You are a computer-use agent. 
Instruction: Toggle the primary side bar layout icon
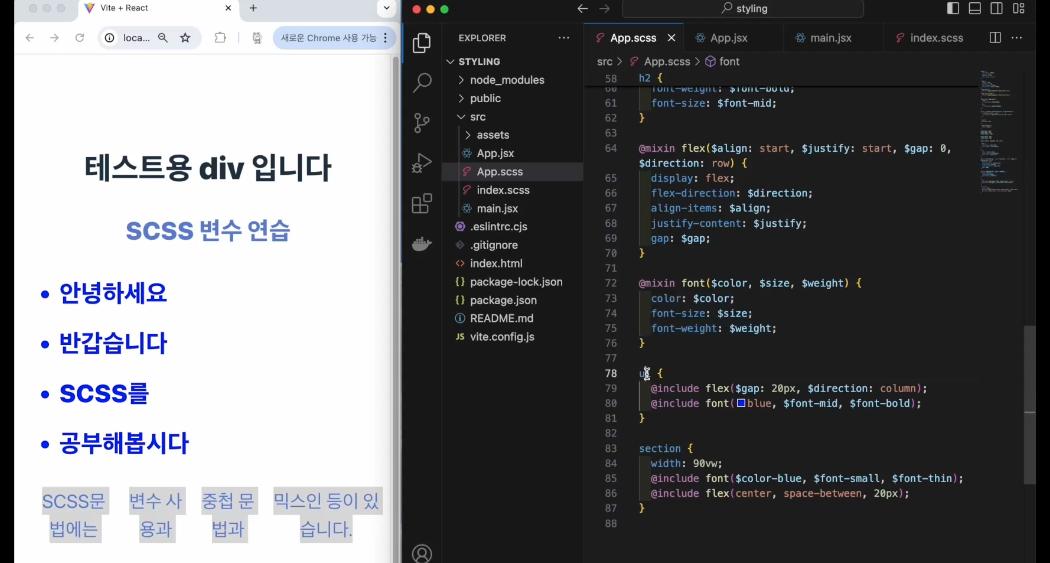[953, 9]
